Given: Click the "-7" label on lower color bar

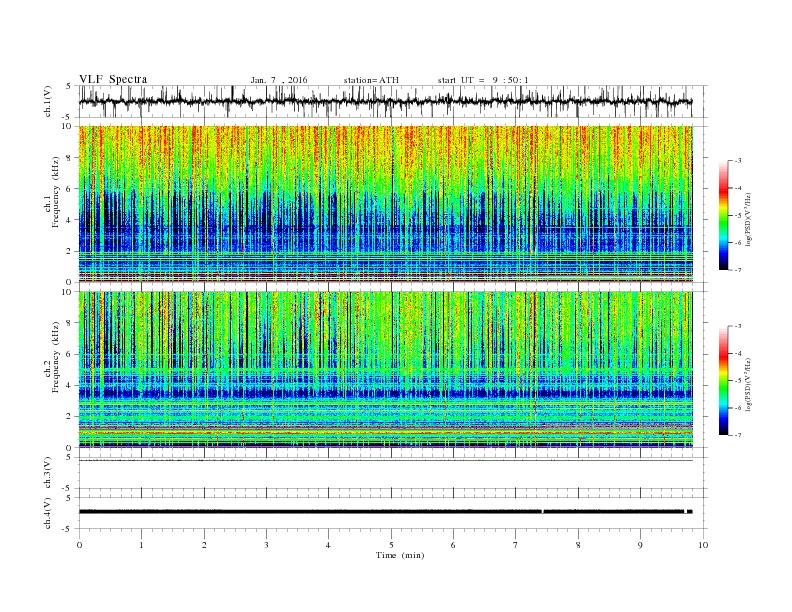Looking at the screenshot, I should [738, 435].
